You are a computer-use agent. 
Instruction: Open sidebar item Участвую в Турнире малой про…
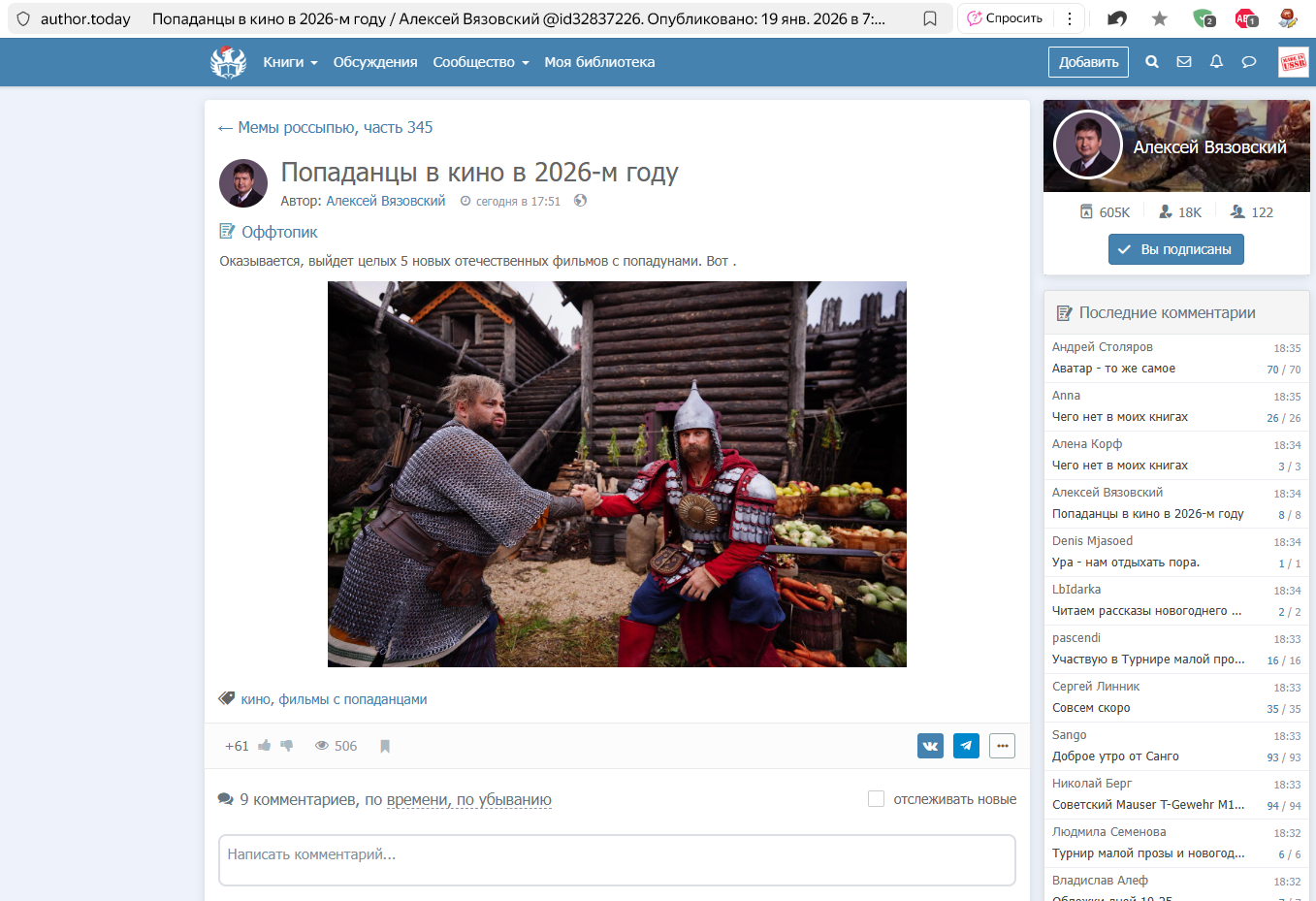pos(1149,660)
